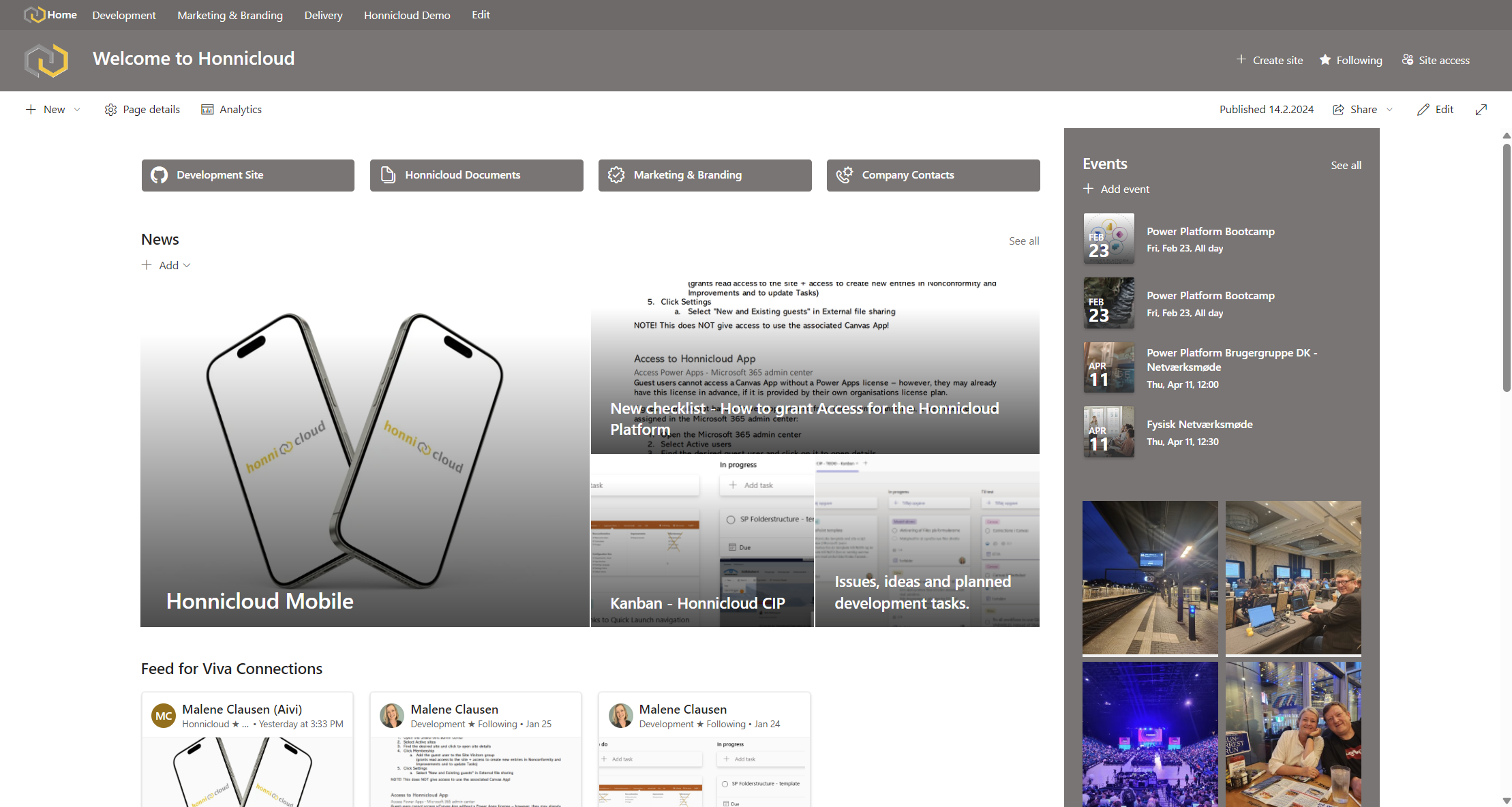Expand the New dropdown chevron
Image resolution: width=1512 pixels, height=807 pixels.
point(77,110)
